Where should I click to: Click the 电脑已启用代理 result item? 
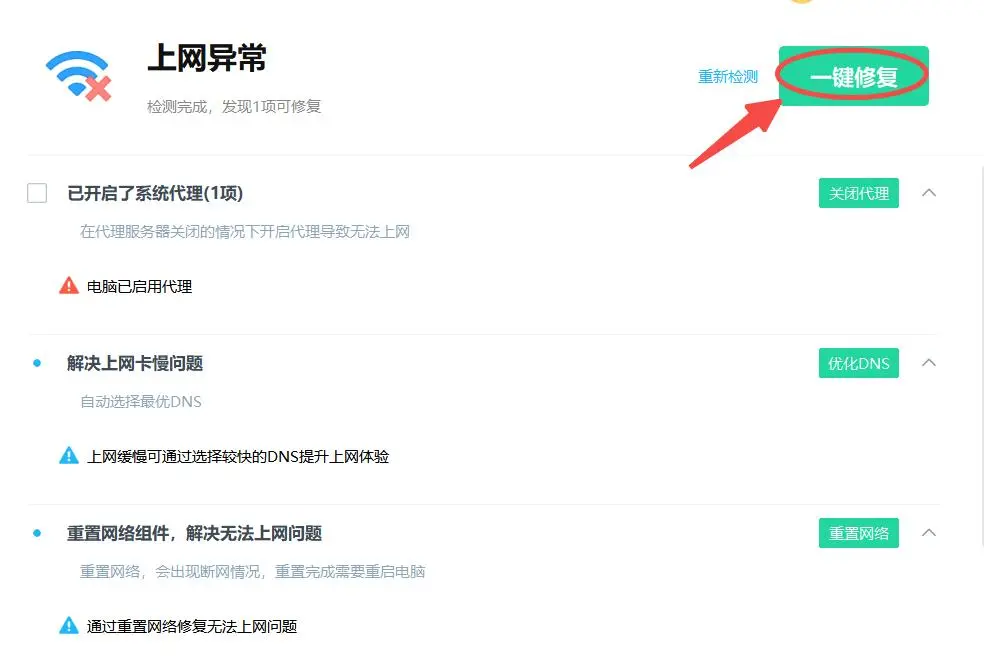pyautogui.click(x=139, y=286)
